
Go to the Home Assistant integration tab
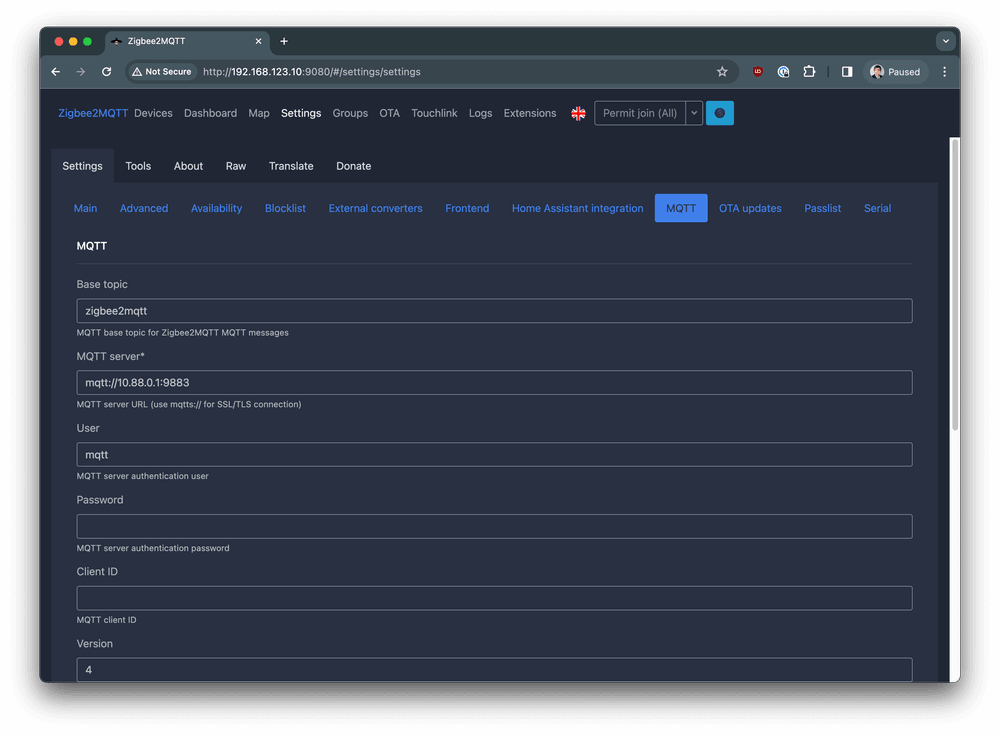pos(577,208)
